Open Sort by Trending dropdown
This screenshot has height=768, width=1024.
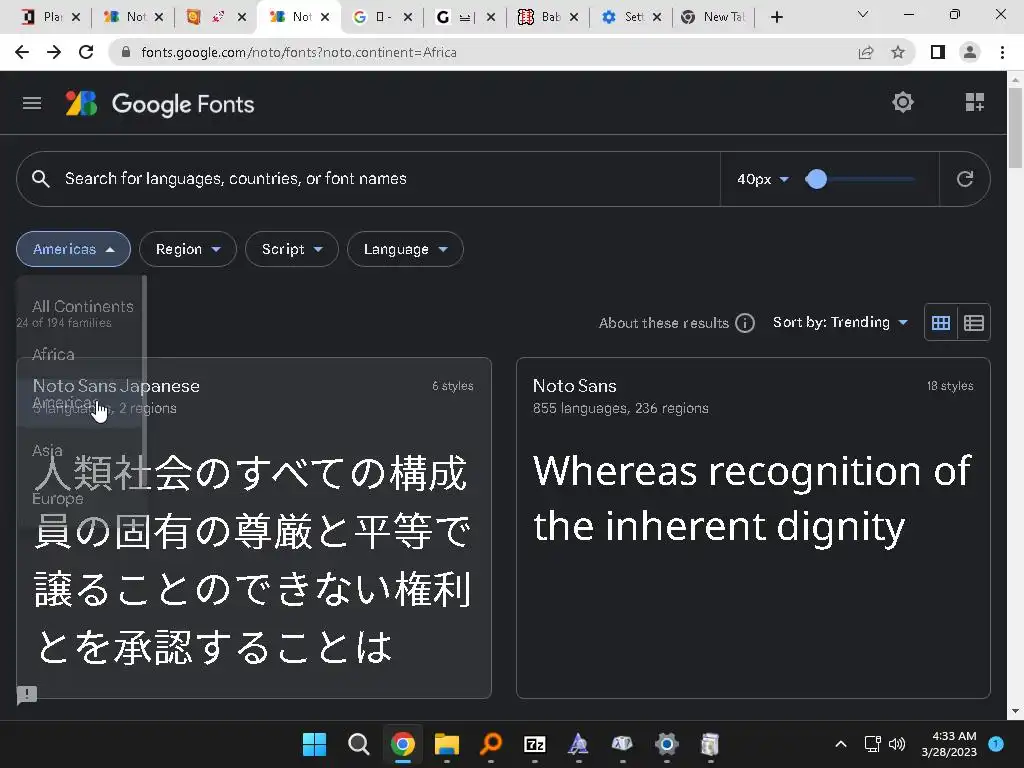click(x=840, y=322)
